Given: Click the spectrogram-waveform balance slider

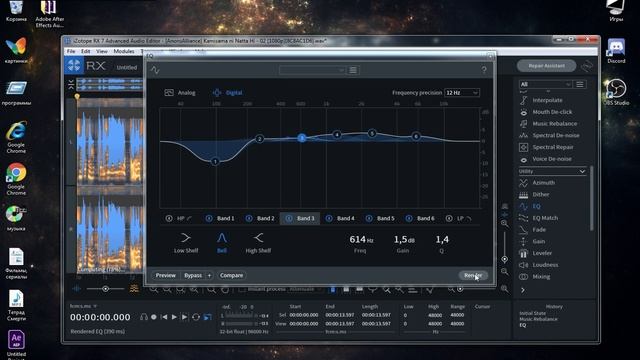Looking at the screenshot, I should (x=105, y=289).
